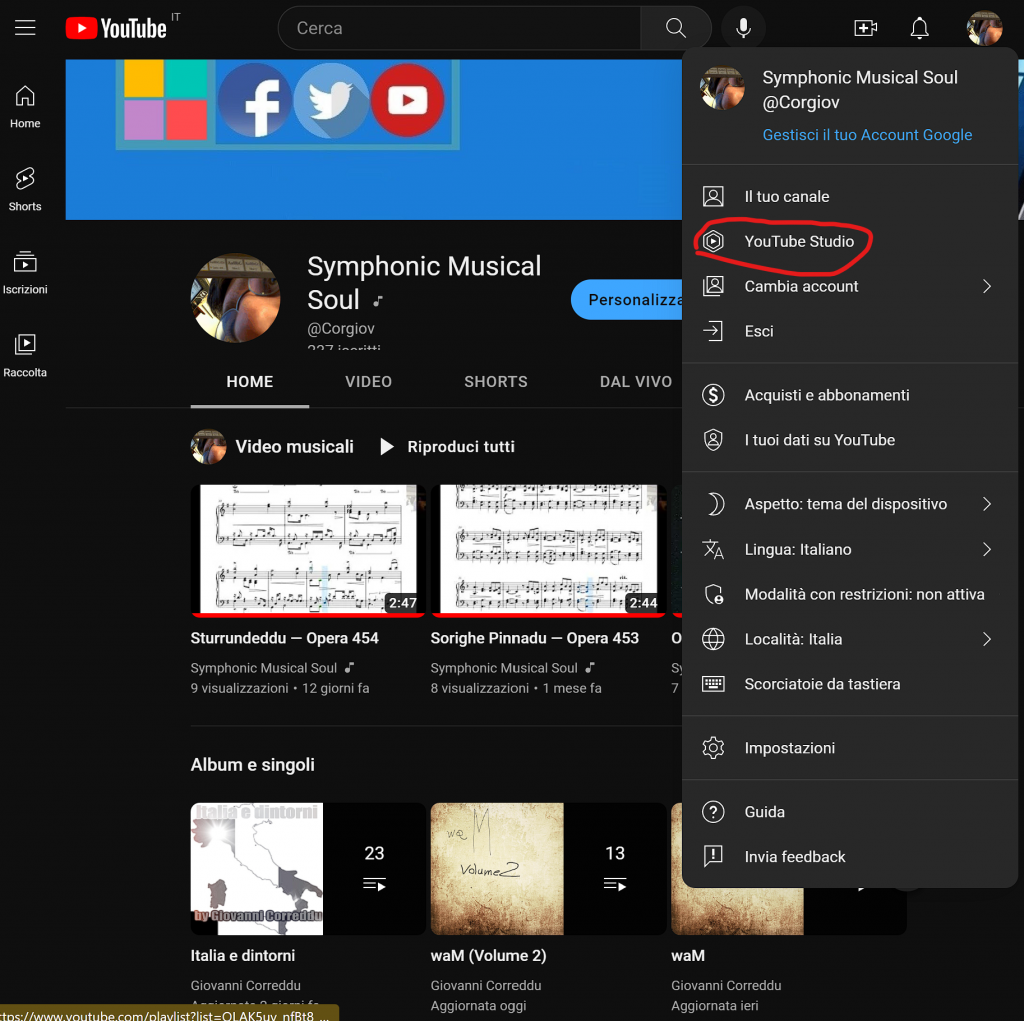Click Riproduci tutti

[x=447, y=447]
